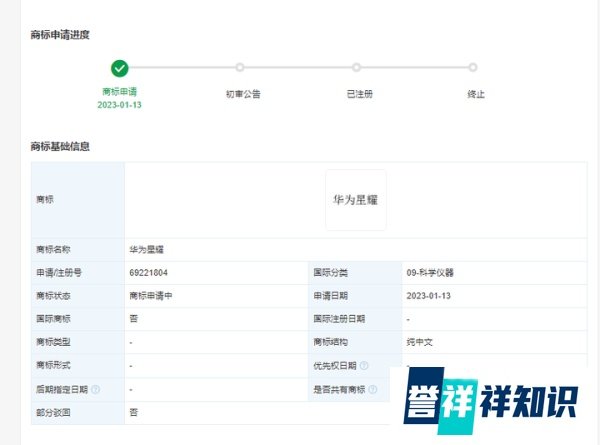Click the 国际分类 row label
The image size is (600, 445).
click(331, 273)
